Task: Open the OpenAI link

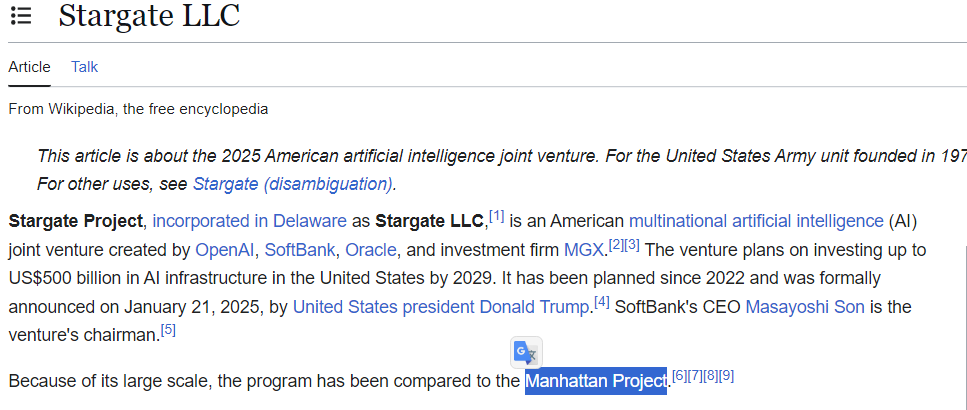Action: (225, 250)
